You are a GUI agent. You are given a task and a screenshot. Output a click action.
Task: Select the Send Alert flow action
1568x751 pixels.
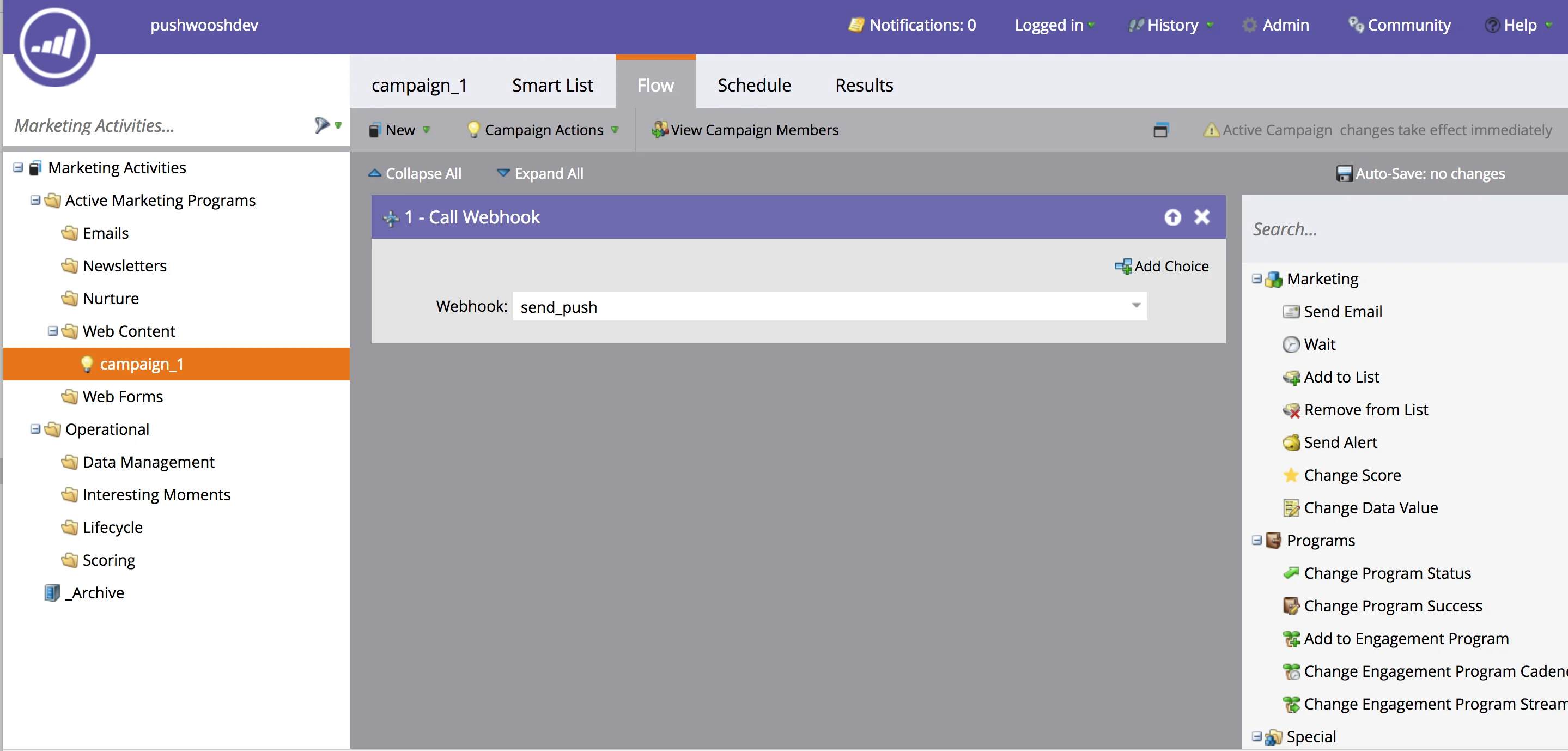[x=1339, y=442]
